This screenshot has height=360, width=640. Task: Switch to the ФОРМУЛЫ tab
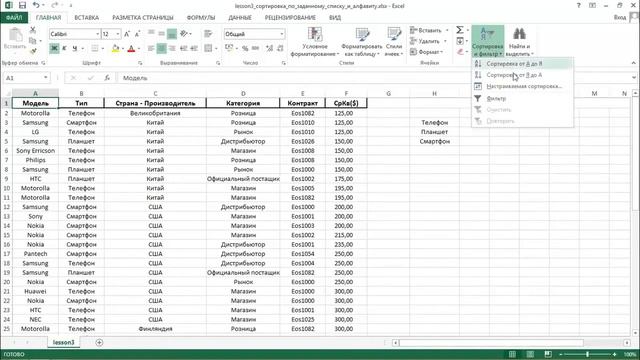[201, 18]
